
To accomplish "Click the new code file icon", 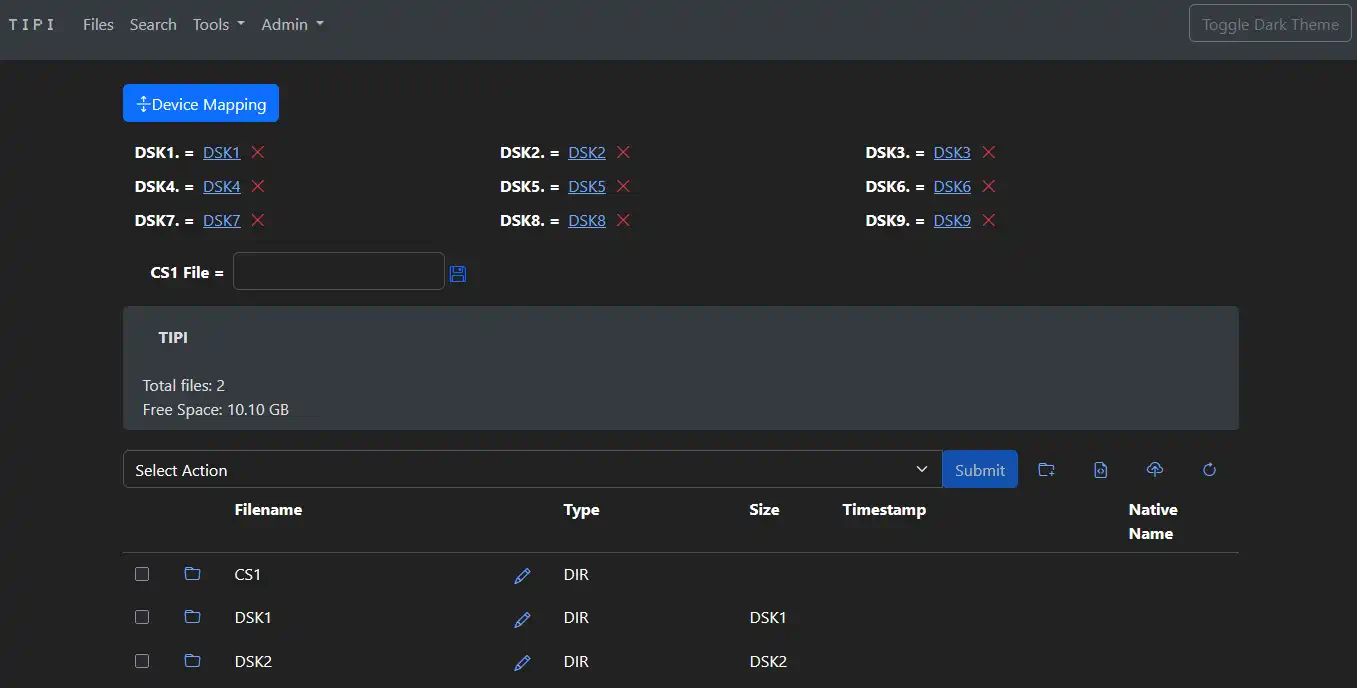I will coord(1100,470).
